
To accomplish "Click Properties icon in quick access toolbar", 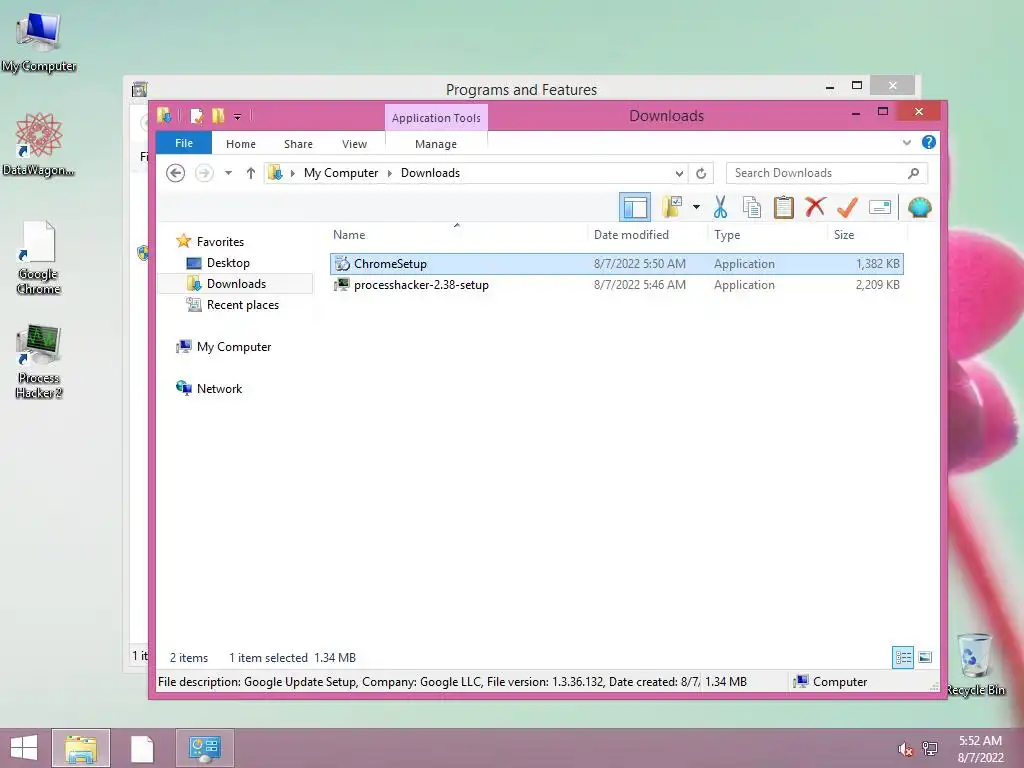I will (196, 116).
